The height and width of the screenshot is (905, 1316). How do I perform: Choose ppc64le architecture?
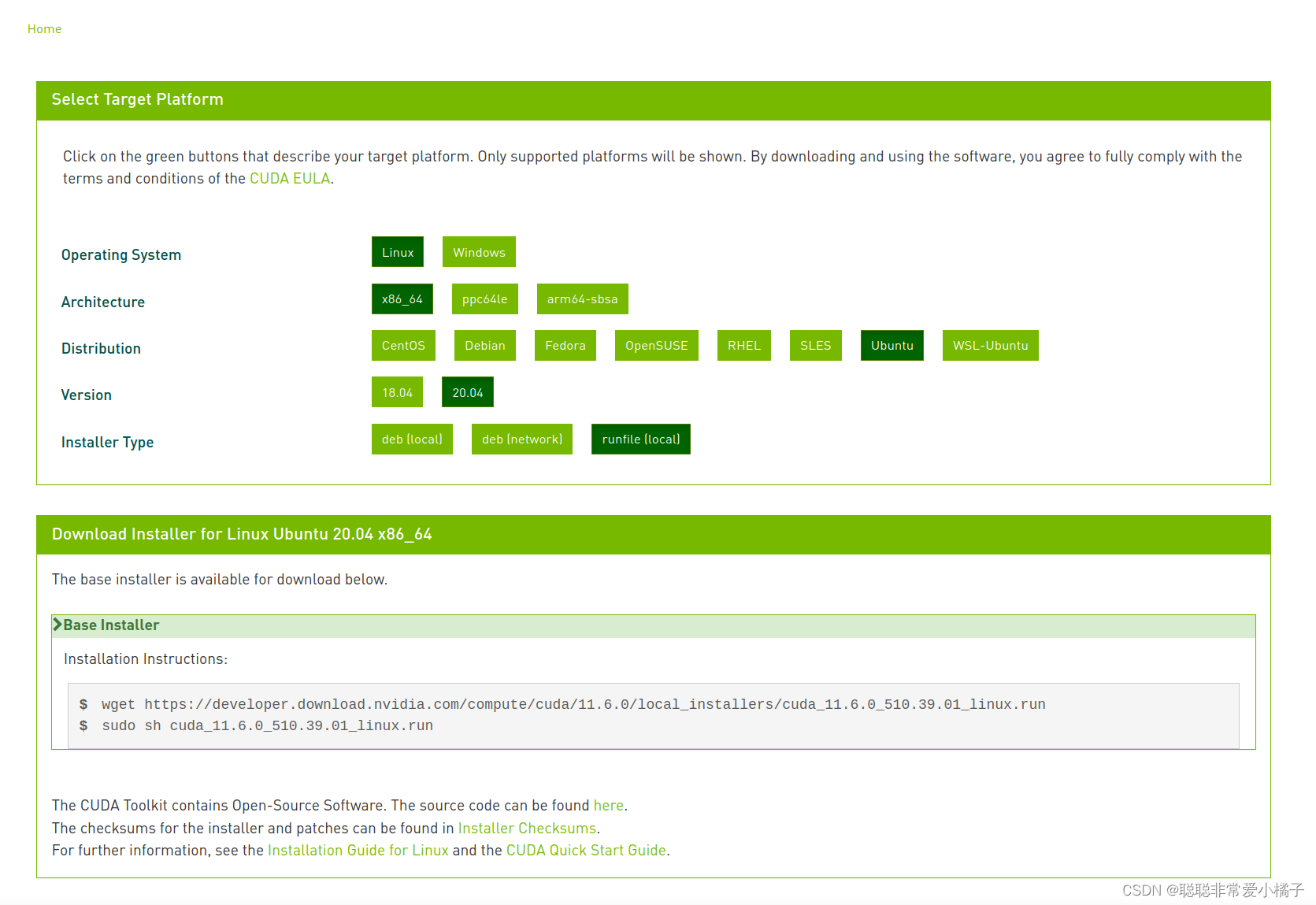coord(485,299)
